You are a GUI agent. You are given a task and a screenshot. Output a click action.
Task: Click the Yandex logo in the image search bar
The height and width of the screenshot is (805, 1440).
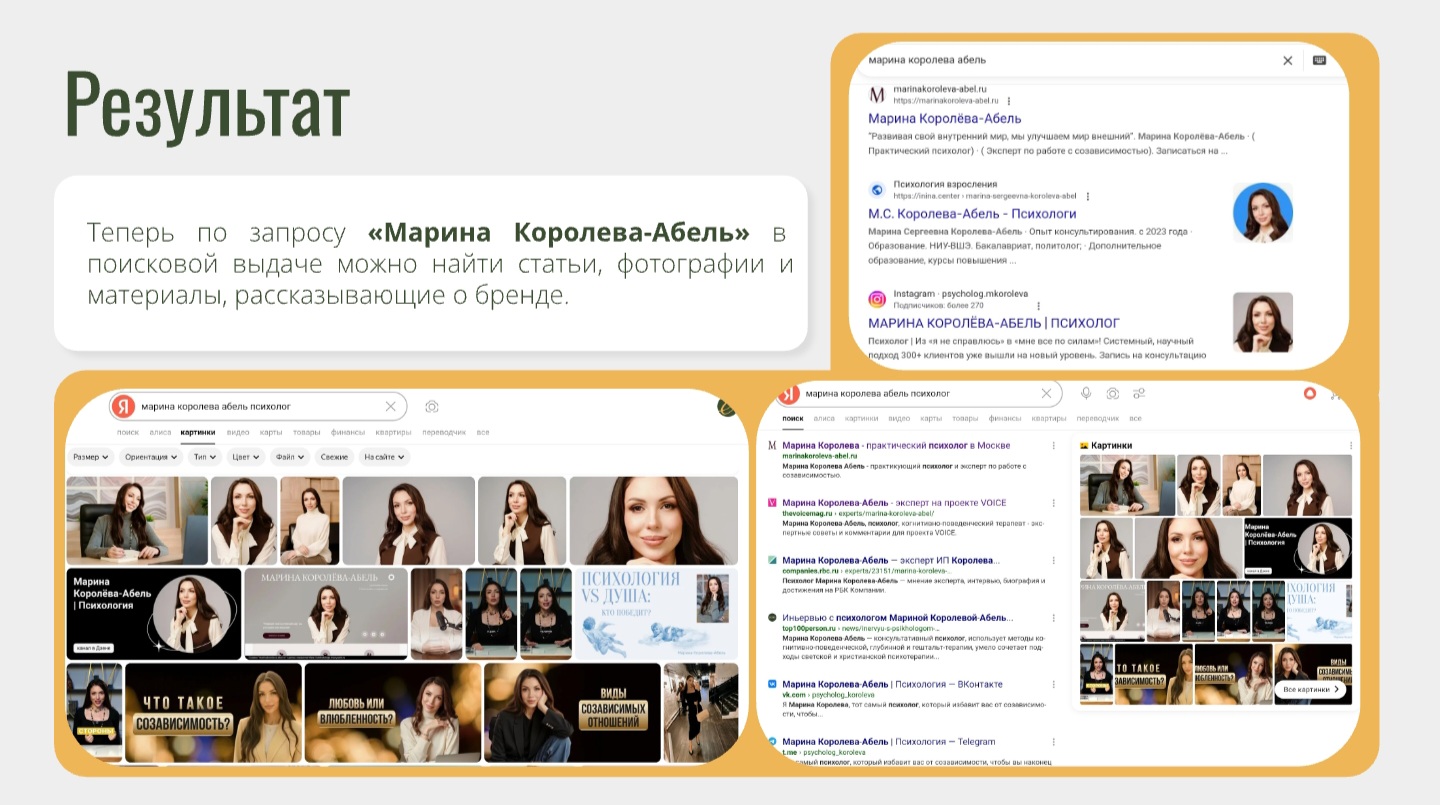tap(123, 406)
